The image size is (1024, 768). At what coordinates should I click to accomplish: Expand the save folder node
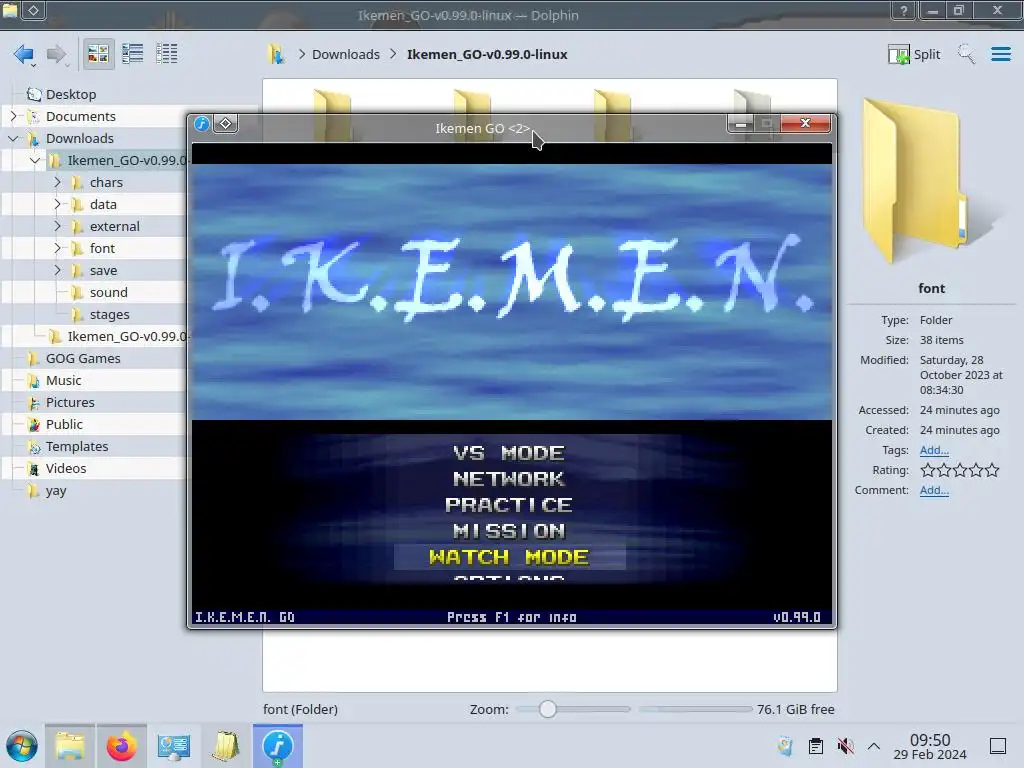point(57,270)
